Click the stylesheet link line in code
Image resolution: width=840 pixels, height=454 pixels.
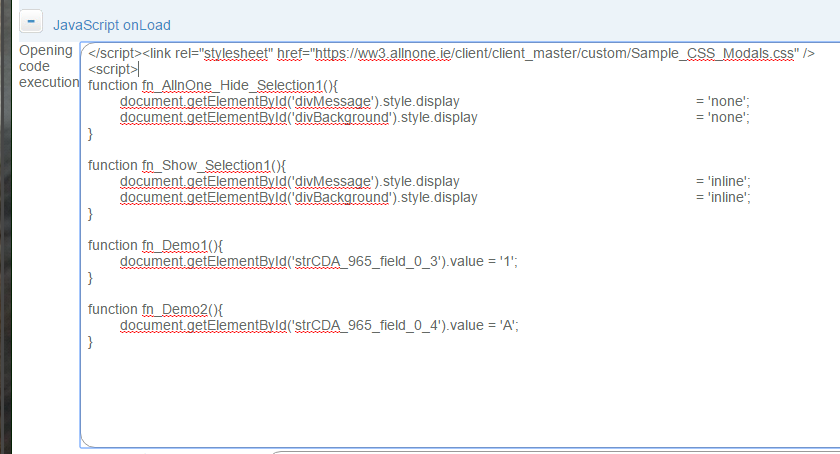[451, 54]
